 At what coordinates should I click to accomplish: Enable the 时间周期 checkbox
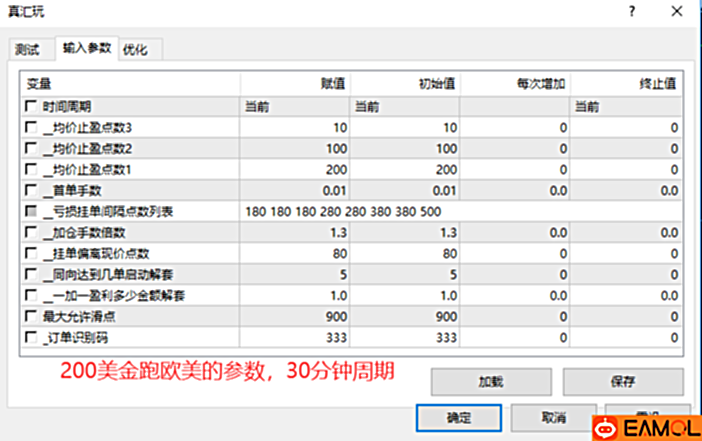pyautogui.click(x=29, y=106)
